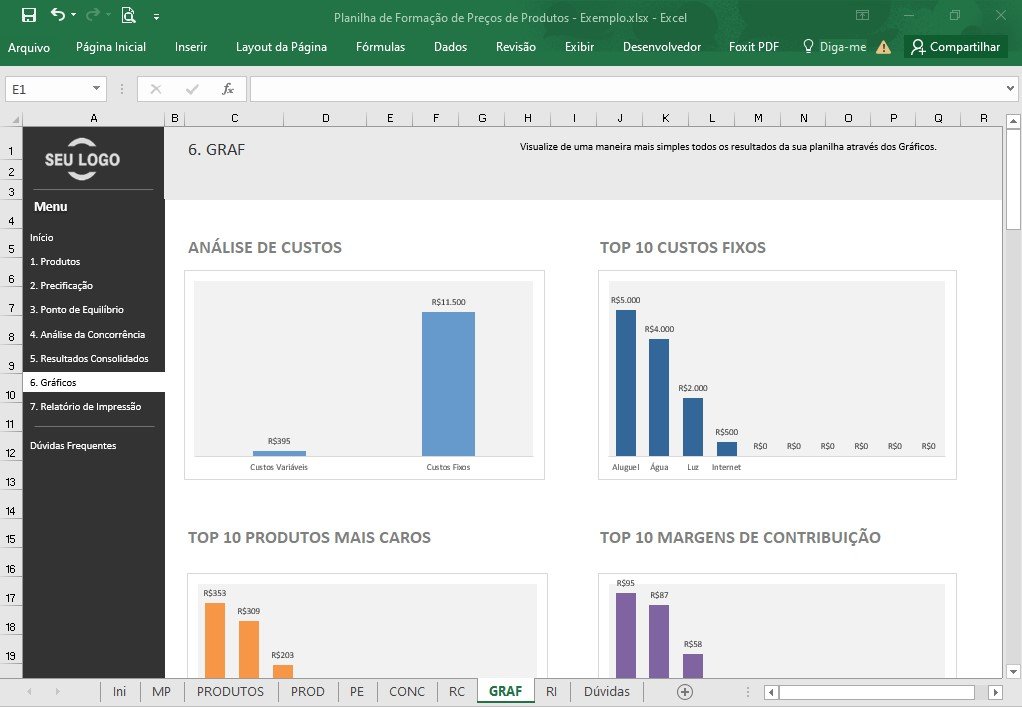Open the Undo history dropdown arrow

pos(74,15)
